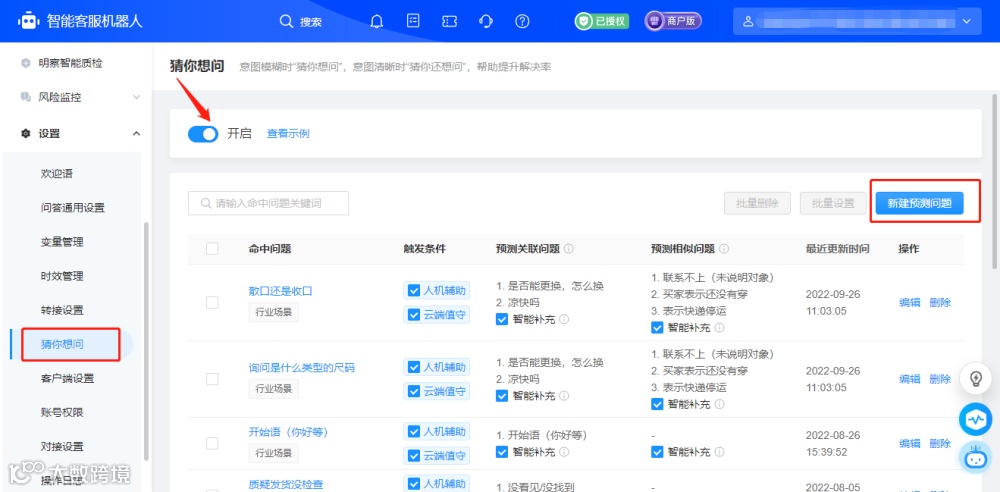
Task: Click the floating lightbulb tips icon
Action: 975,378
